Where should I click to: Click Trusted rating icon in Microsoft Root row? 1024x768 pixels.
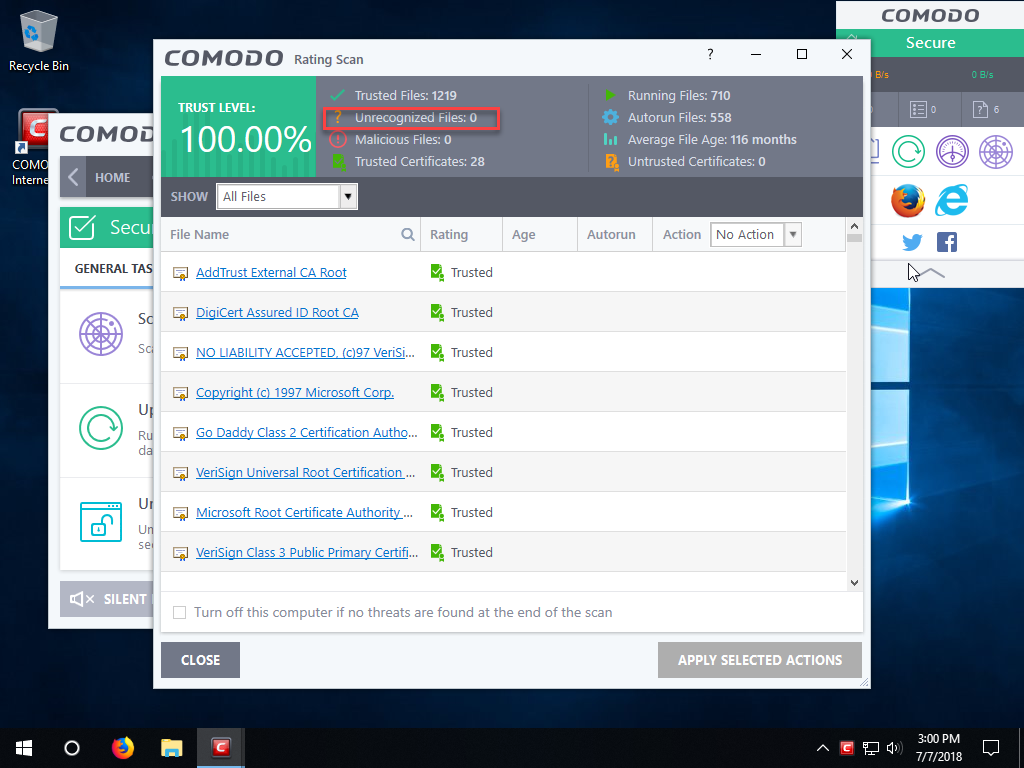pos(437,513)
